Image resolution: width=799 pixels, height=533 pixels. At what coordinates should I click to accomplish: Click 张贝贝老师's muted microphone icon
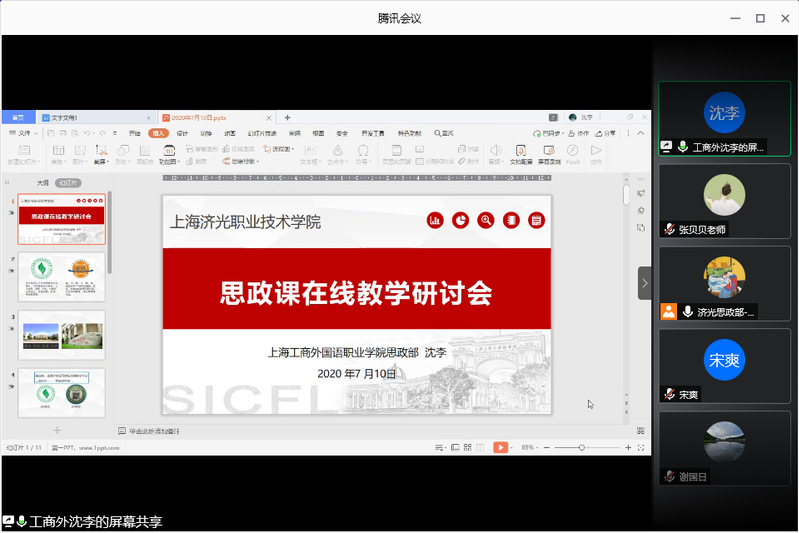click(668, 229)
